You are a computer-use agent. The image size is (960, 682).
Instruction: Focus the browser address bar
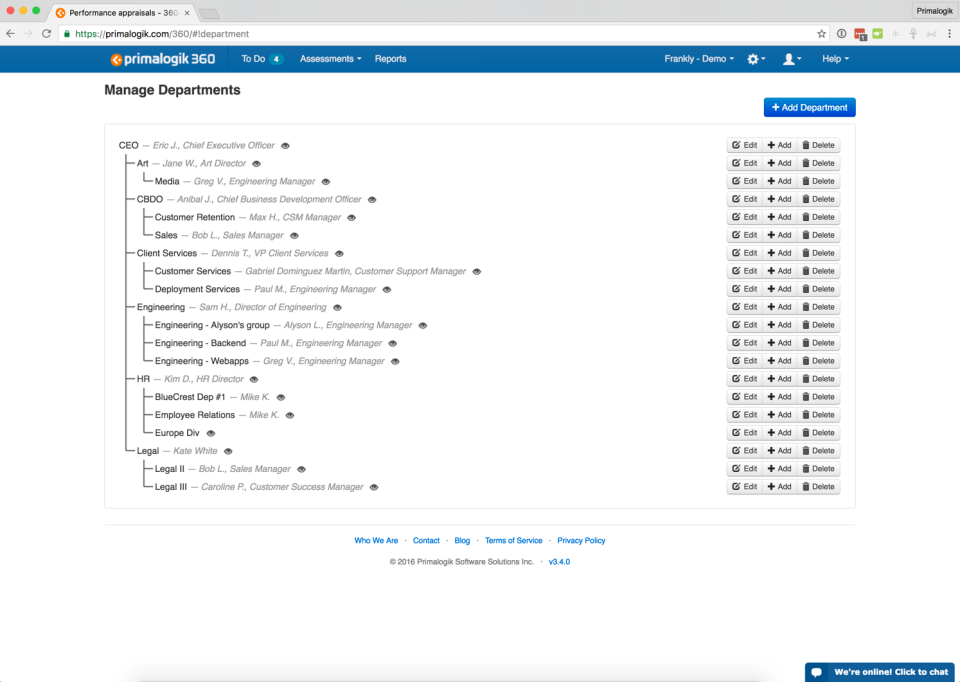(441, 34)
